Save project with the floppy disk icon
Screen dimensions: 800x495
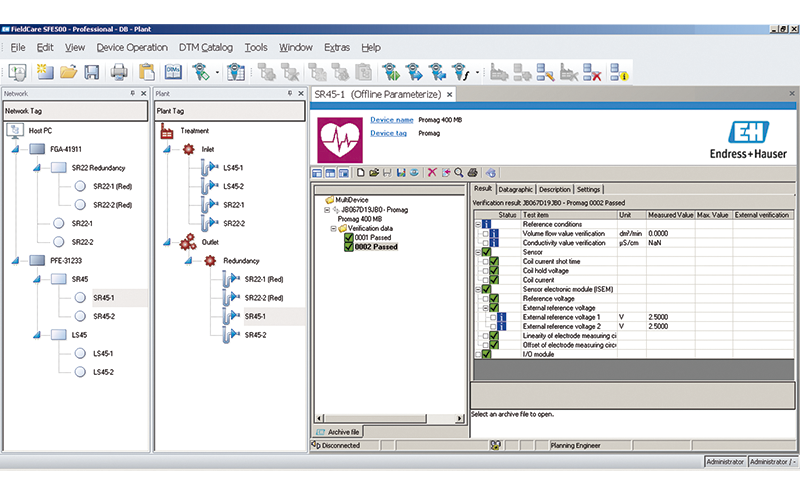point(91,72)
